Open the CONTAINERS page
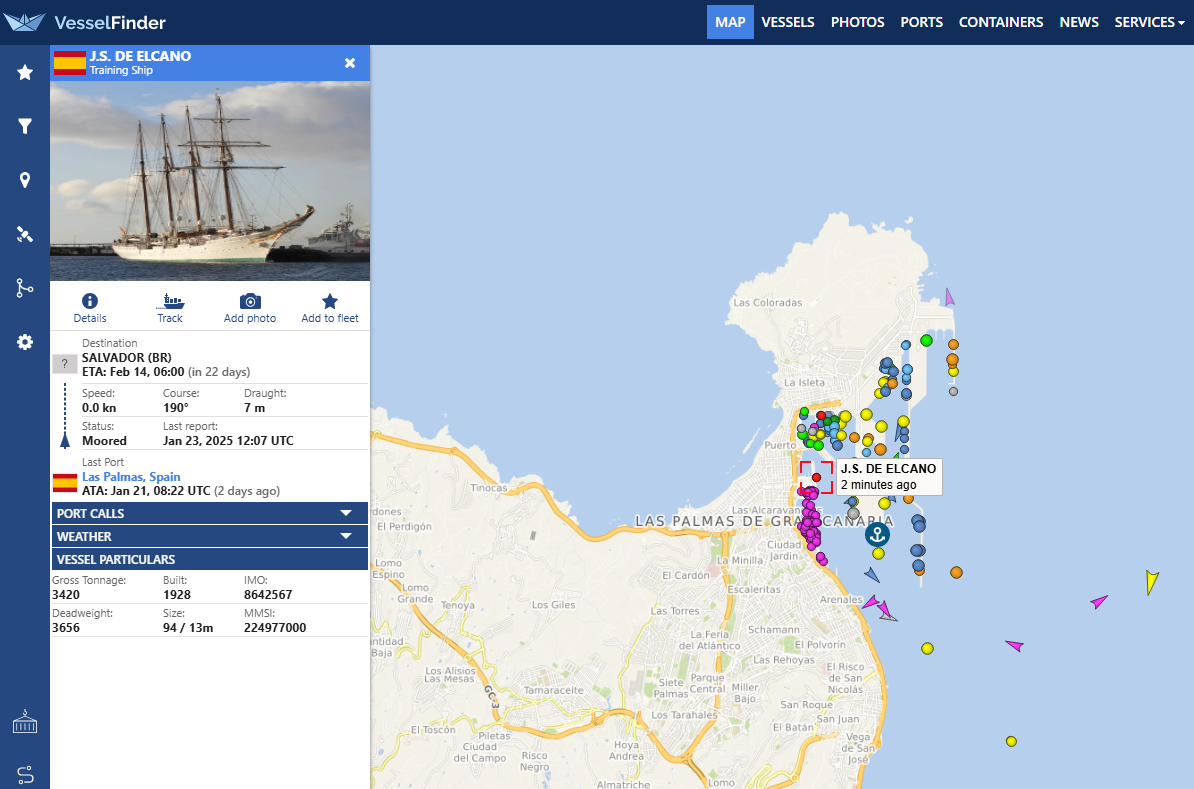The height and width of the screenshot is (789, 1194). tap(1001, 22)
